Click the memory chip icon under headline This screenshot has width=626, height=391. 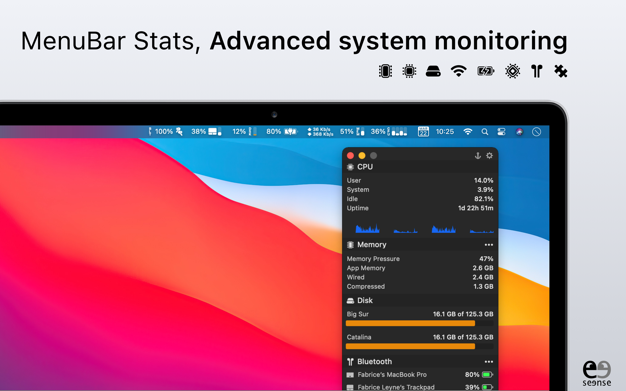click(385, 71)
